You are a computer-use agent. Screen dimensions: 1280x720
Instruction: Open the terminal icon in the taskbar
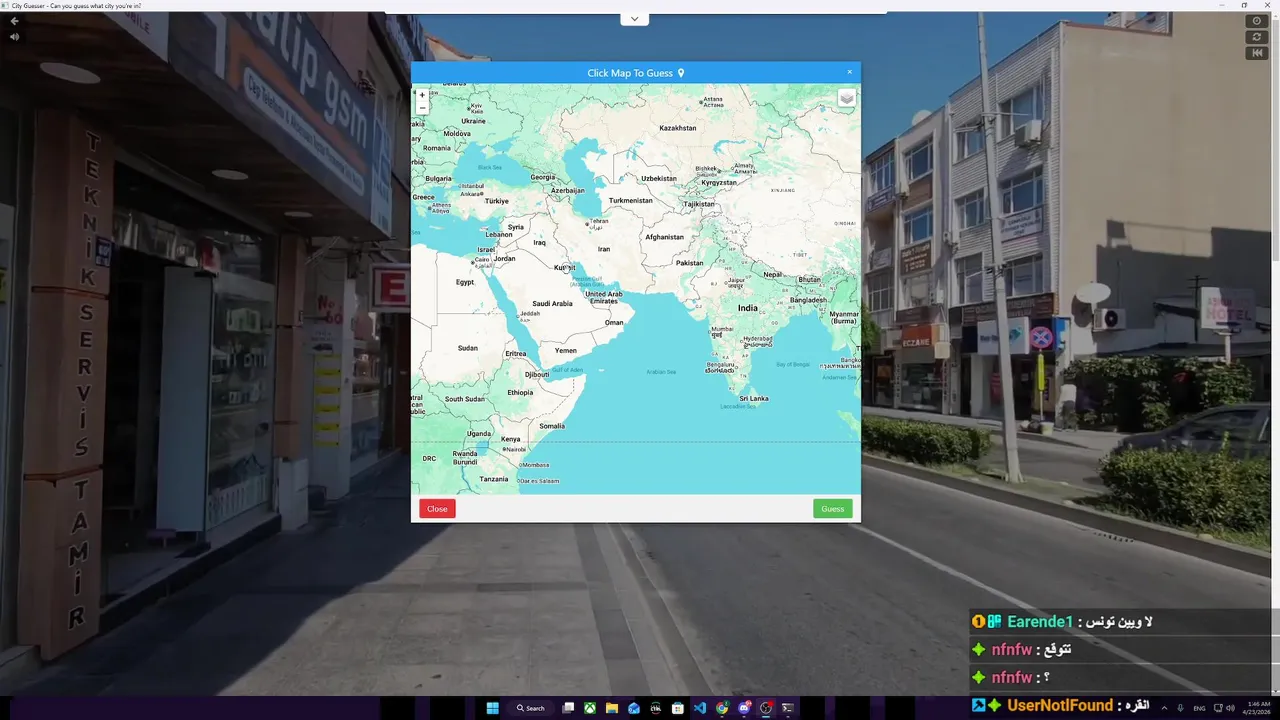pos(788,708)
